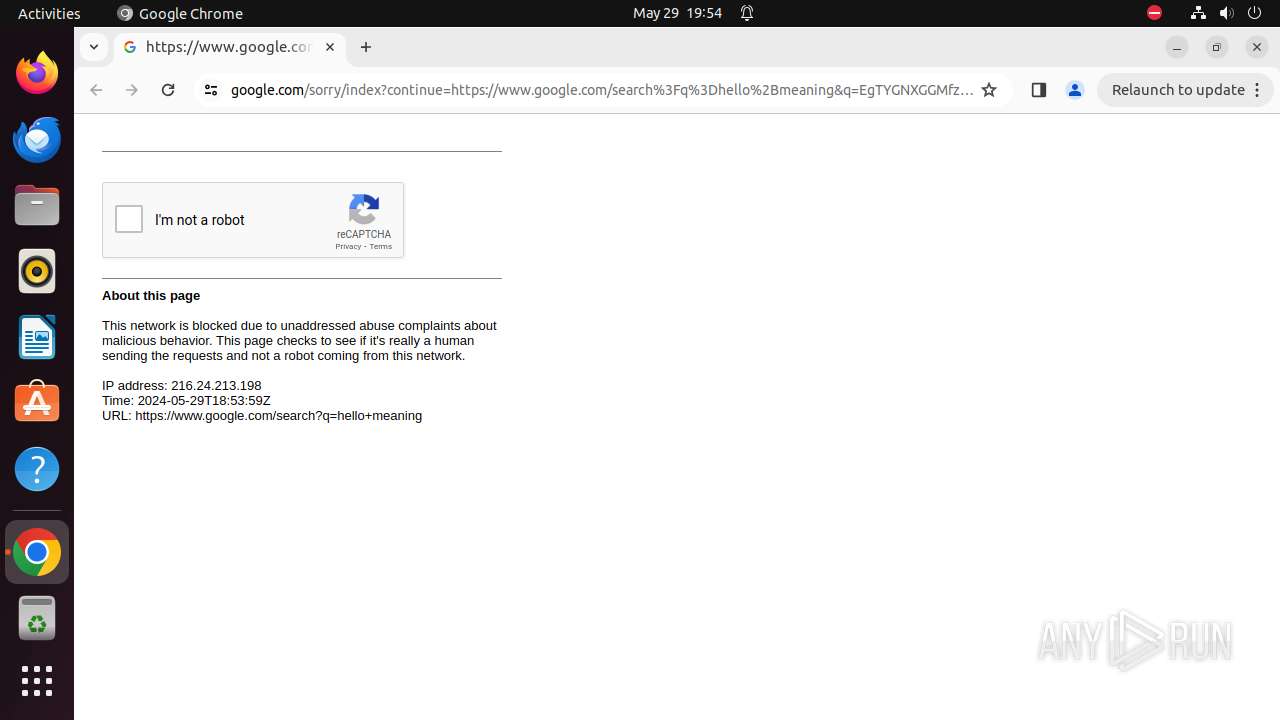This screenshot has width=1280, height=720.
Task: Click the address bar URL
Action: (x=601, y=90)
